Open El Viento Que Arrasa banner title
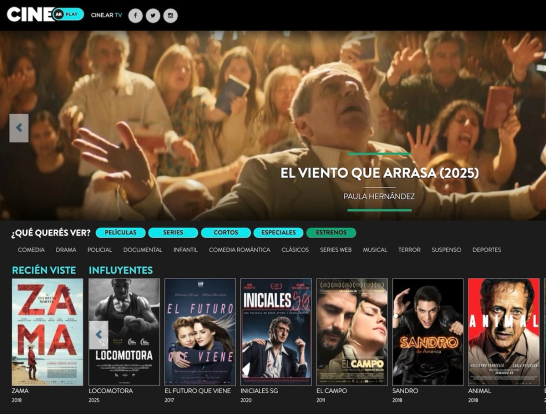Image resolution: width=546 pixels, height=414 pixels. 380,173
